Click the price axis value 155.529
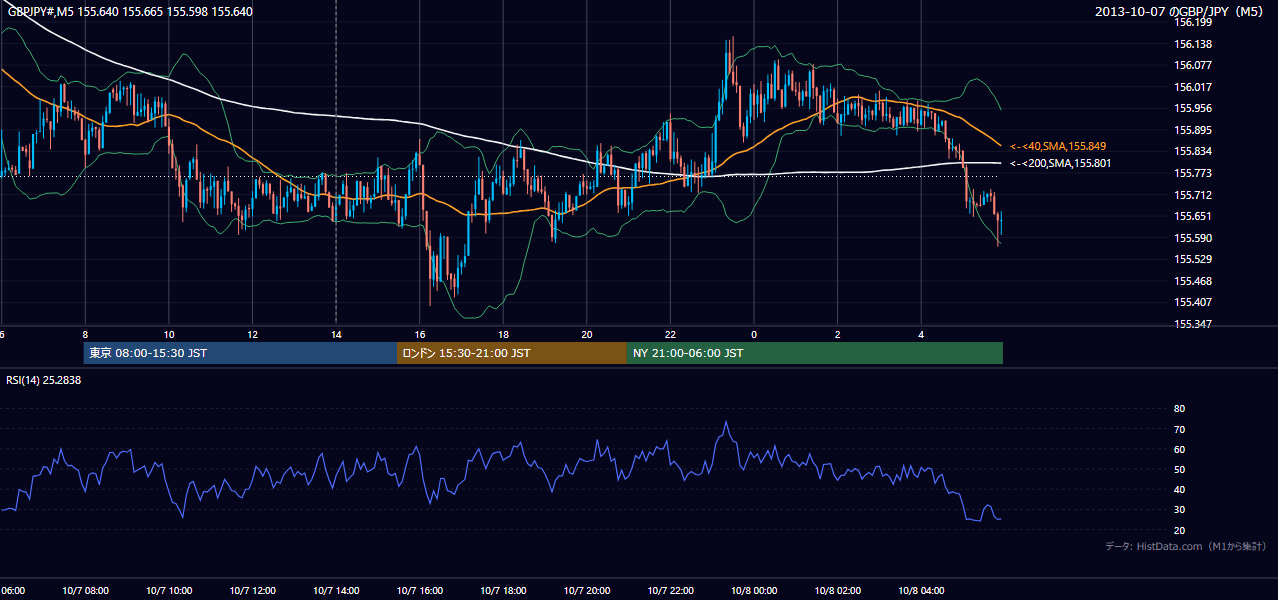This screenshot has width=1278, height=600. pyautogui.click(x=1193, y=259)
